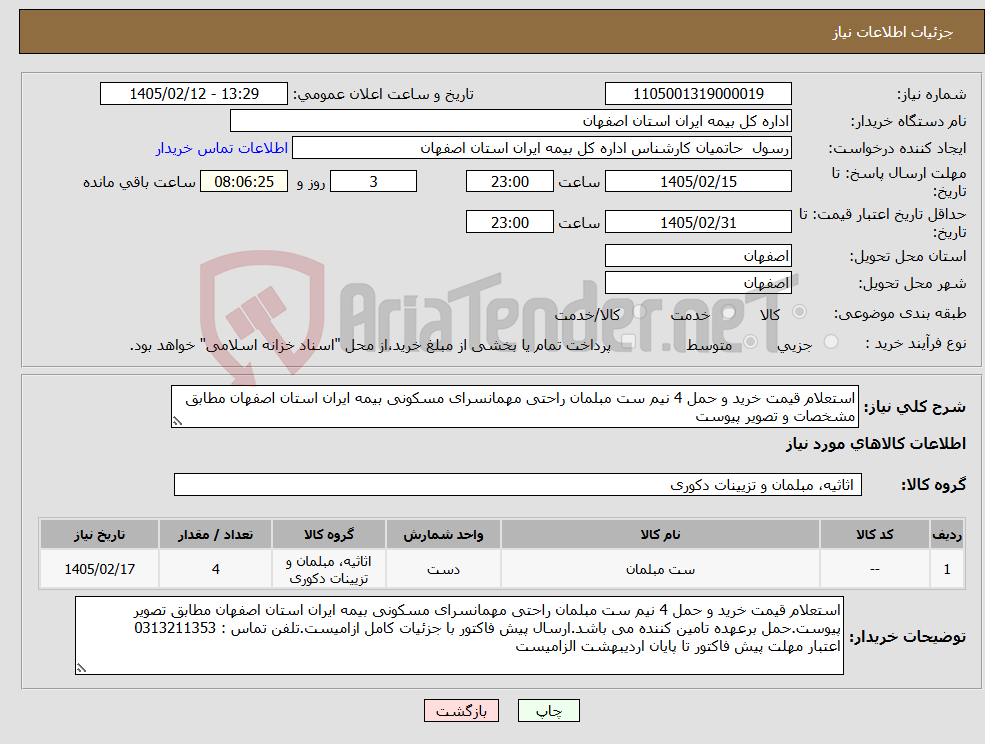The image size is (985, 744).
Task: Click the response deadline time 23:00 field
Action: point(509,182)
